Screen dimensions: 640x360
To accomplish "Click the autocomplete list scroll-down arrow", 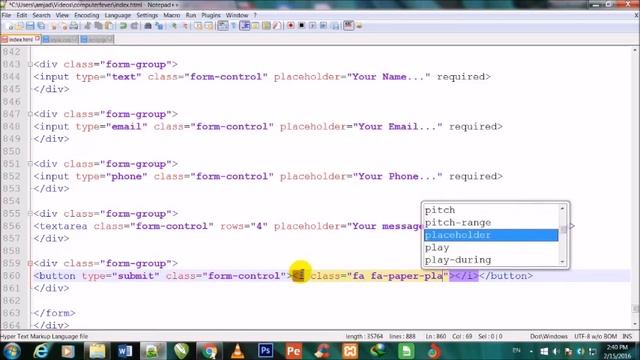I will click(x=563, y=262).
